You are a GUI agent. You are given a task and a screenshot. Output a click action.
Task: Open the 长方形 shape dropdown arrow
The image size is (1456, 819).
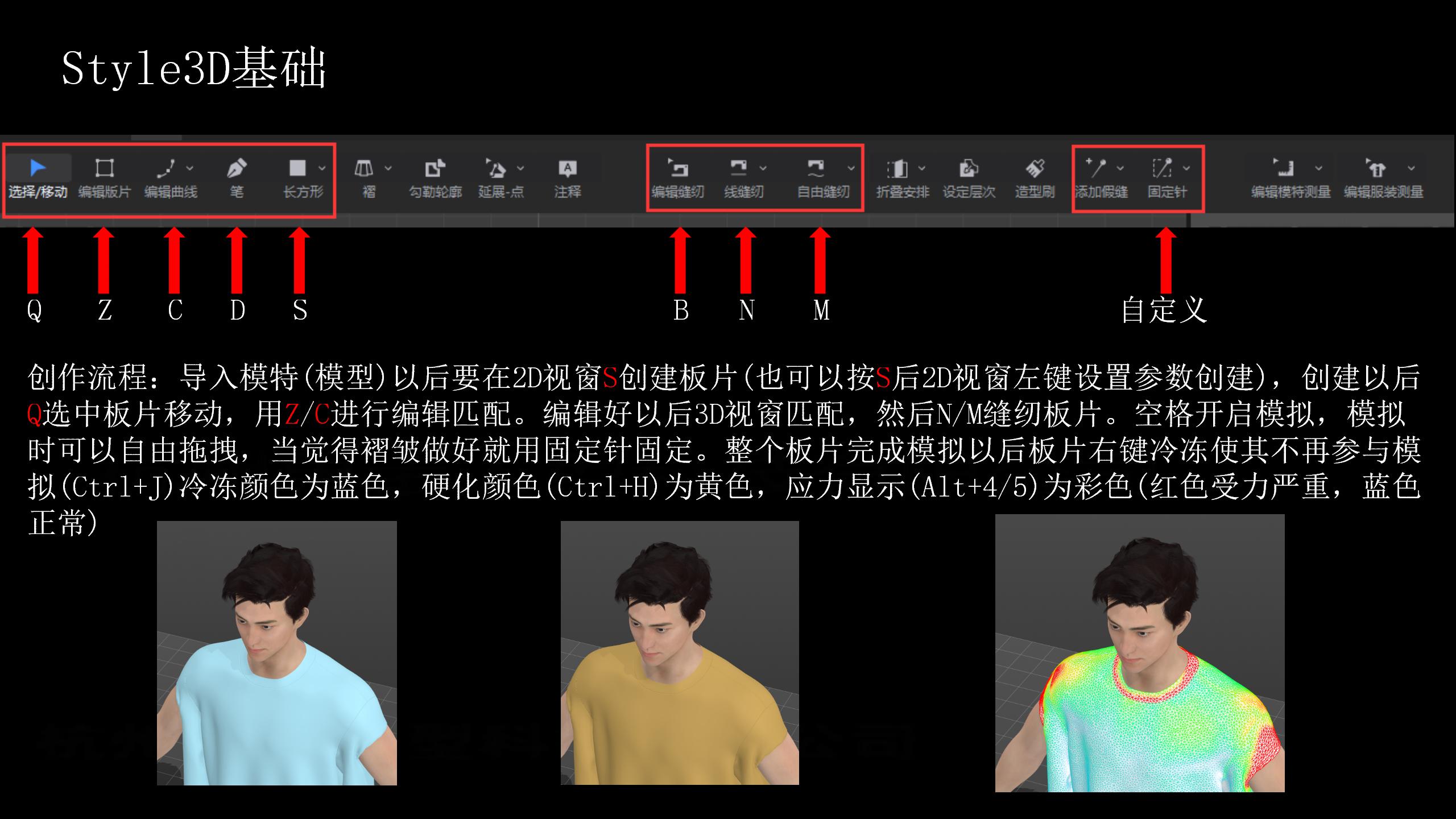pyautogui.click(x=322, y=168)
